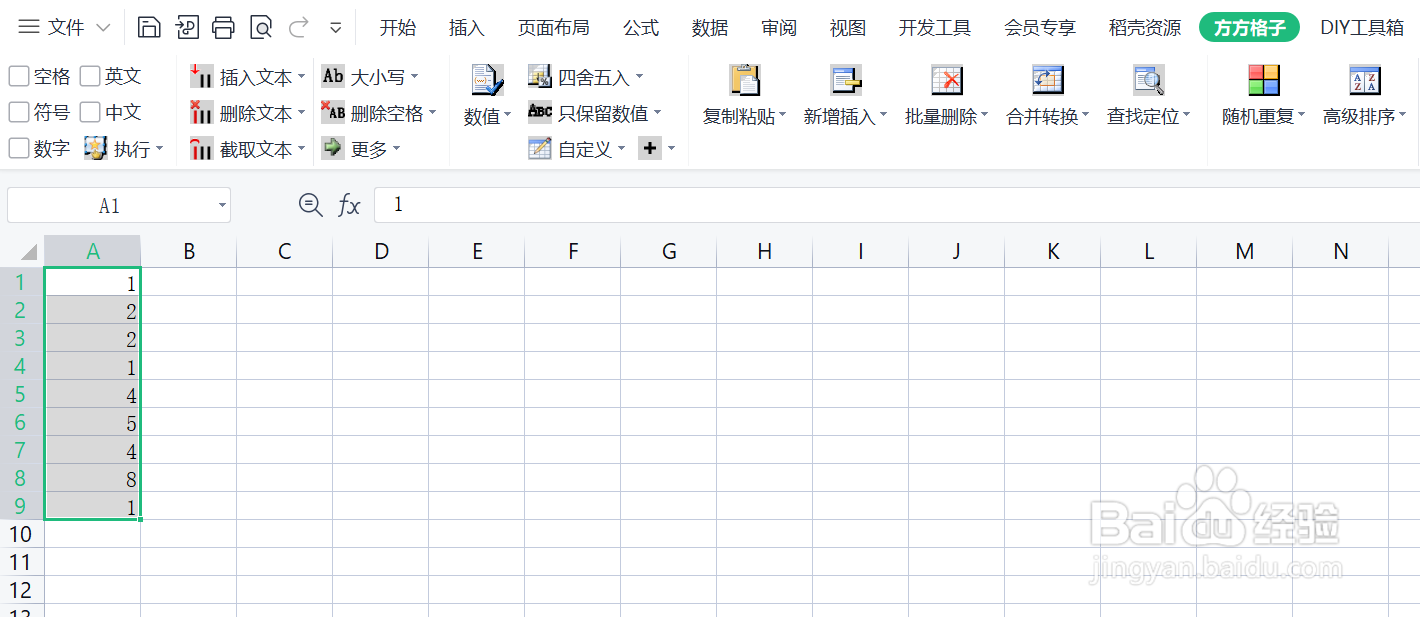Click 大小写 case change icon

pyautogui.click(x=333, y=76)
